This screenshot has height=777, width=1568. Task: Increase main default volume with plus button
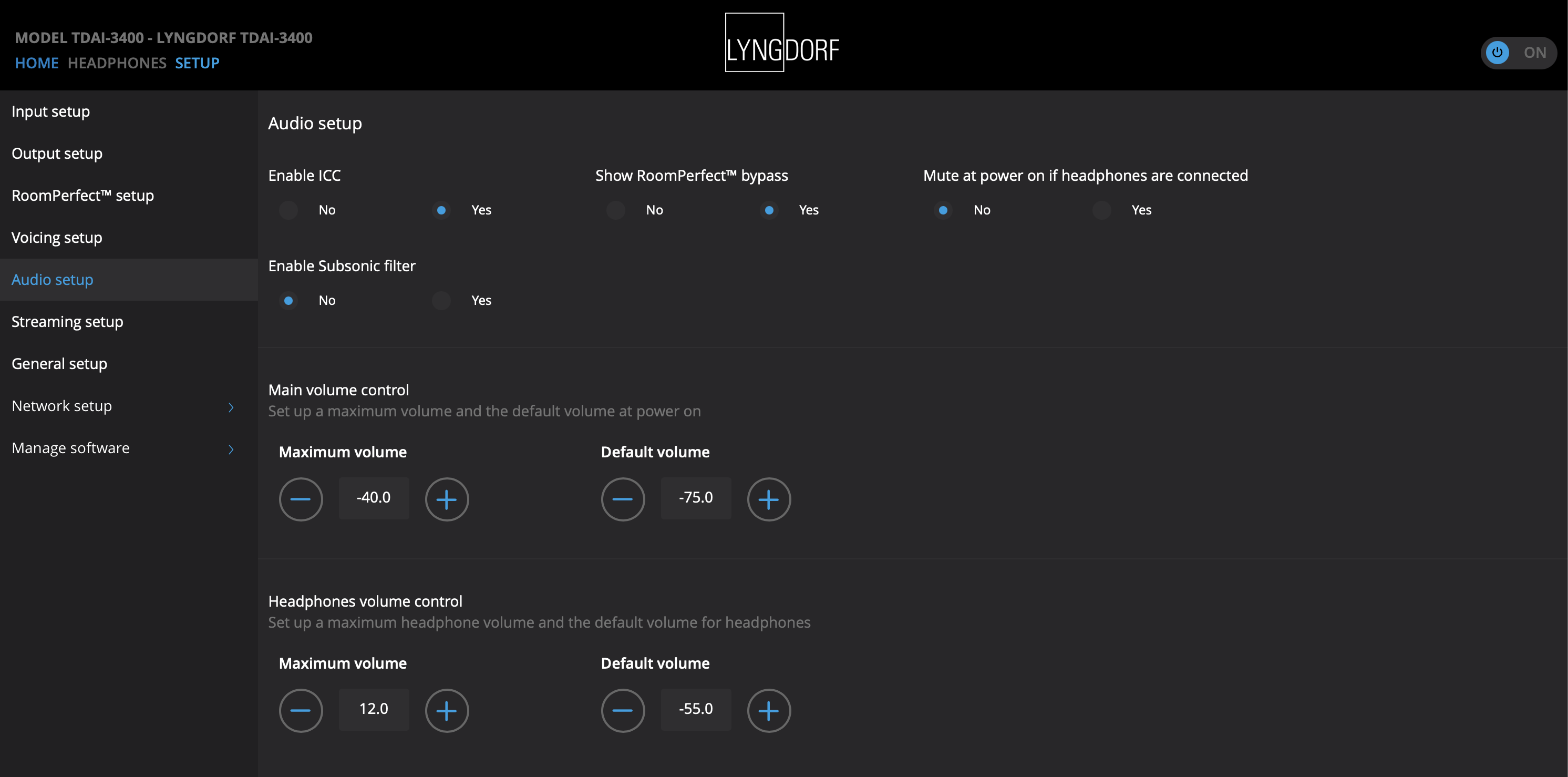pos(768,499)
